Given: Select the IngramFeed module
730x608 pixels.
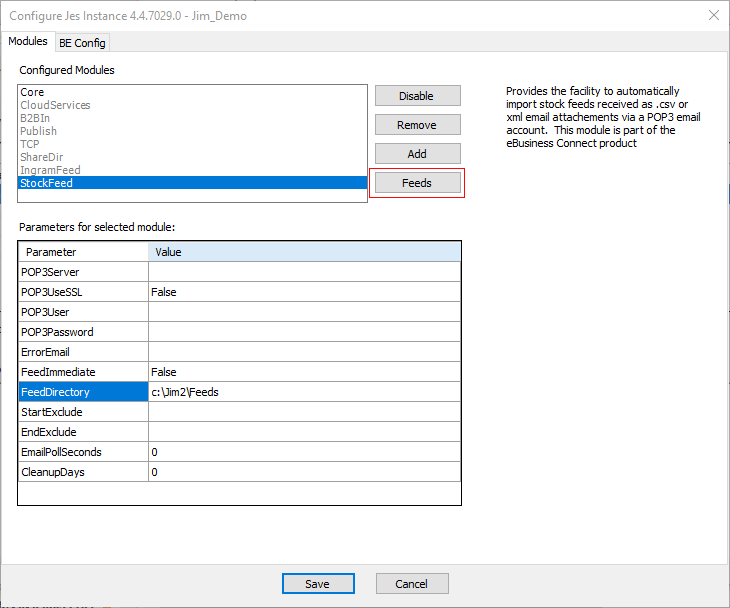Looking at the screenshot, I should point(50,170).
